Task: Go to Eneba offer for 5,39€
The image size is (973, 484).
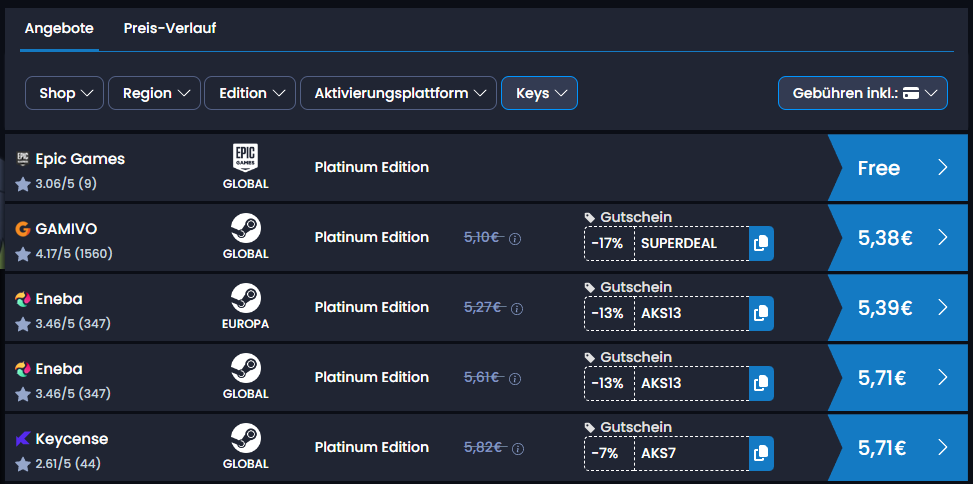Action: [897, 308]
